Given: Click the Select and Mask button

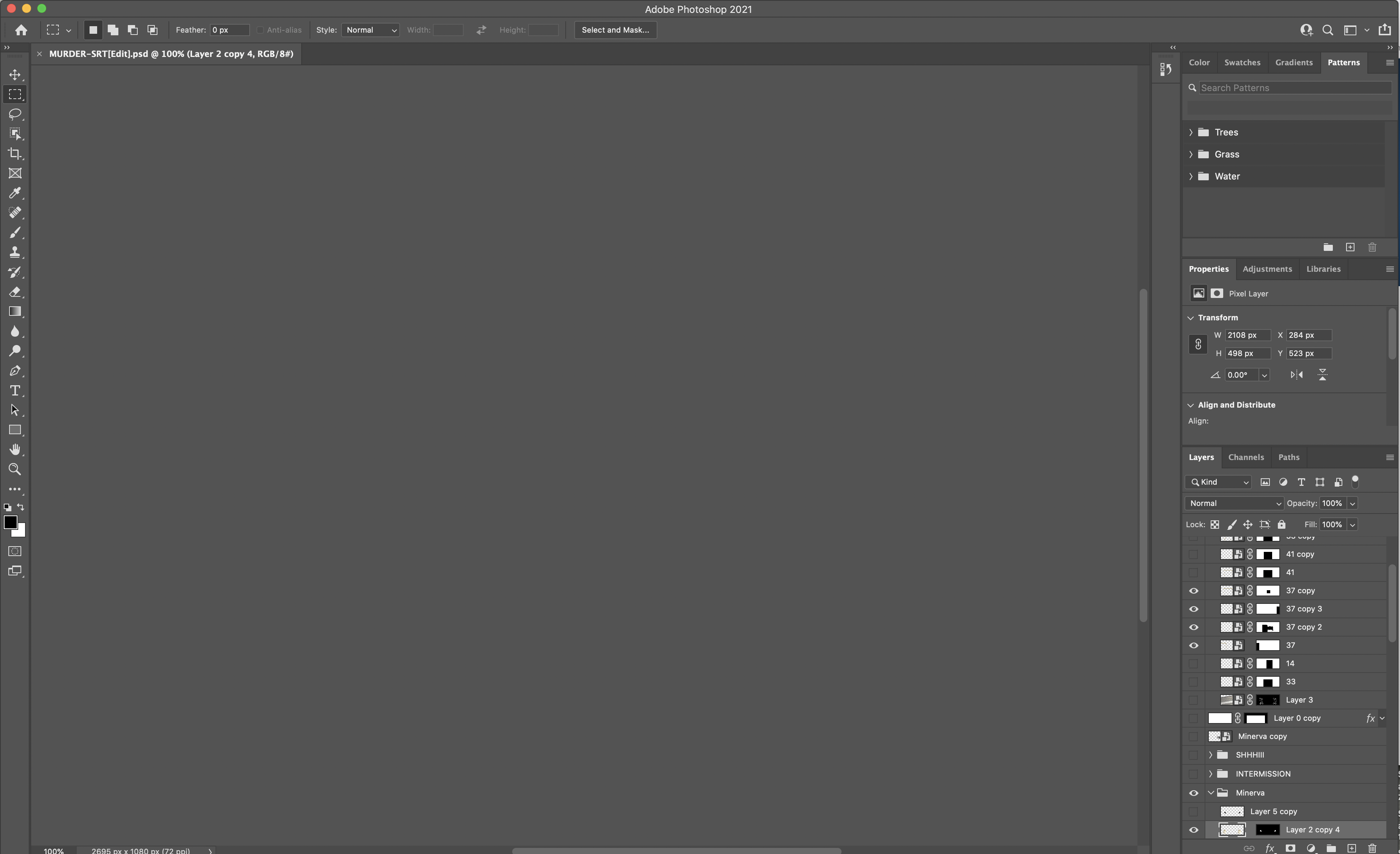Looking at the screenshot, I should [615, 30].
